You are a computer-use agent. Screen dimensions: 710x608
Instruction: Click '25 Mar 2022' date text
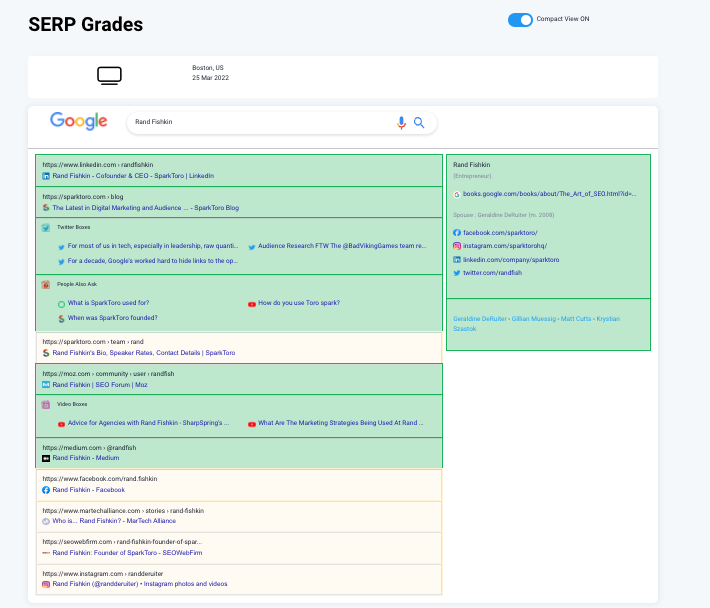click(x=211, y=78)
